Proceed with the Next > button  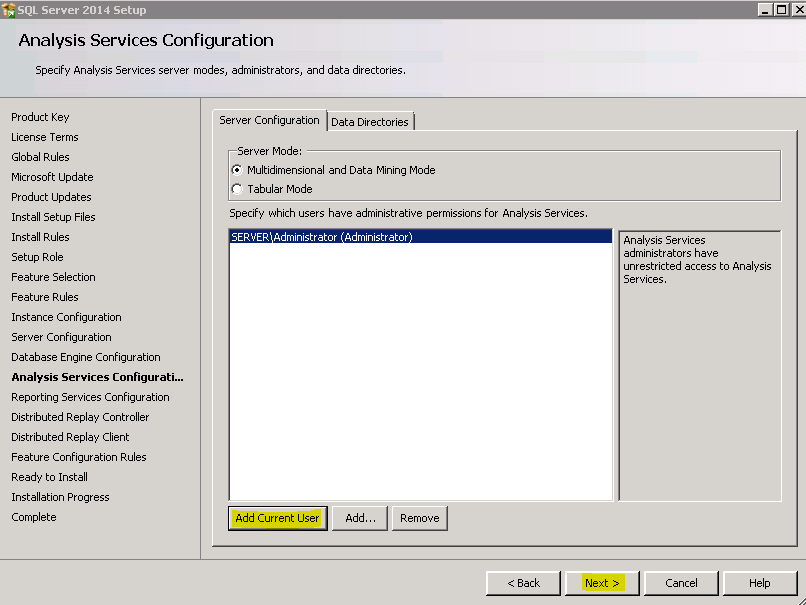click(x=602, y=583)
